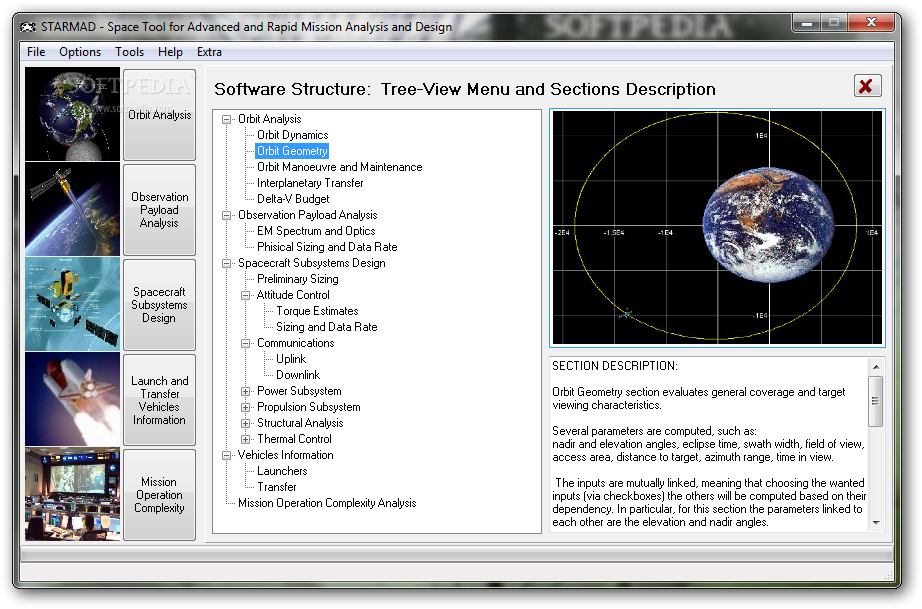922x609 pixels.
Task: Close the Software Structure panel with red X
Action: coord(867,86)
